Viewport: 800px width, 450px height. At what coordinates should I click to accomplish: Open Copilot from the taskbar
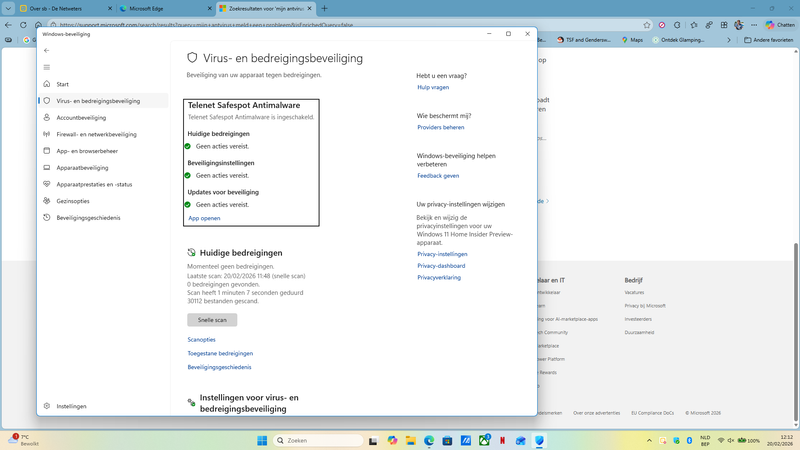(392, 441)
